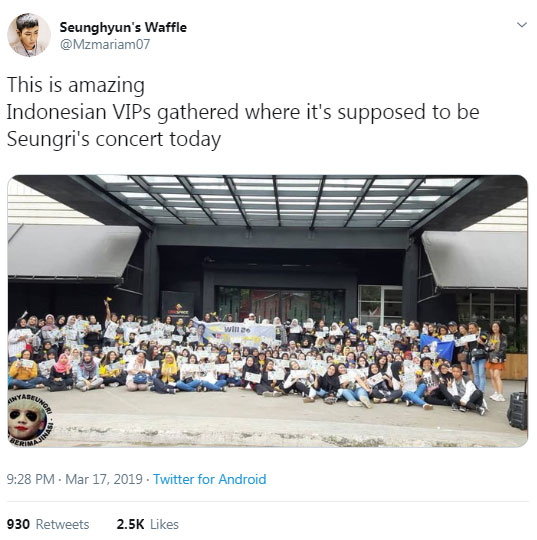Enlarge the fan gathering photo
Image resolution: width=537 pixels, height=540 pixels.
(268, 311)
